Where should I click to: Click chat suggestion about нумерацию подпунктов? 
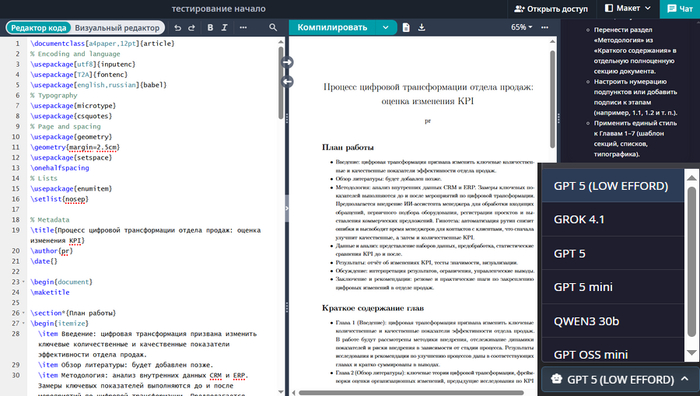(x=635, y=97)
